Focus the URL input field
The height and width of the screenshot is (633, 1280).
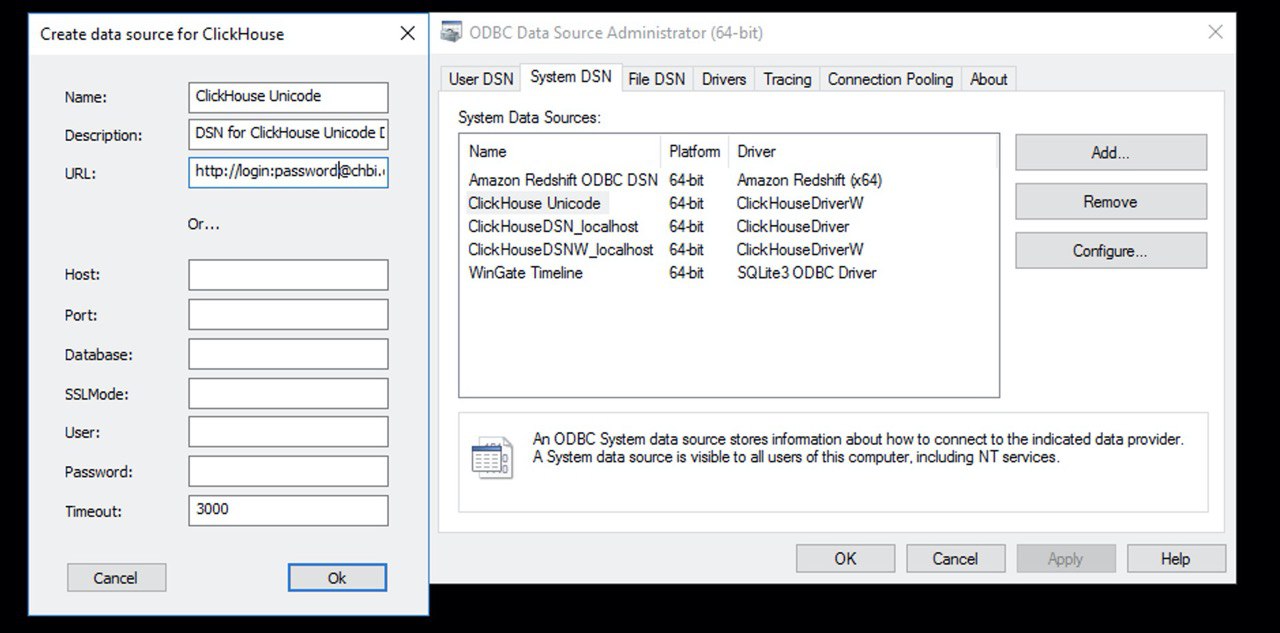[288, 172]
